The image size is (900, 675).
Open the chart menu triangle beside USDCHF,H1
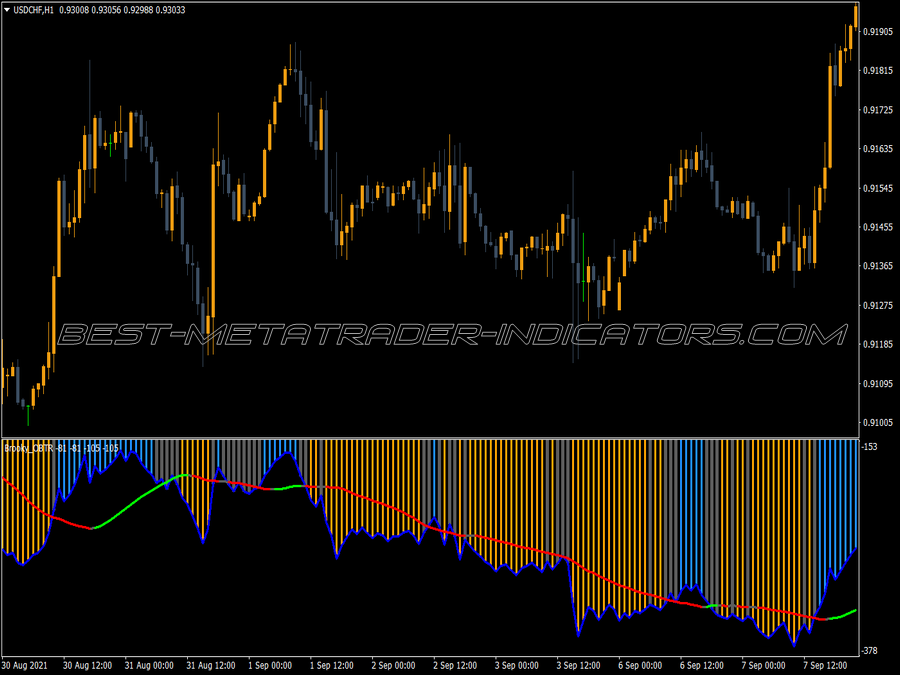click(x=7, y=10)
